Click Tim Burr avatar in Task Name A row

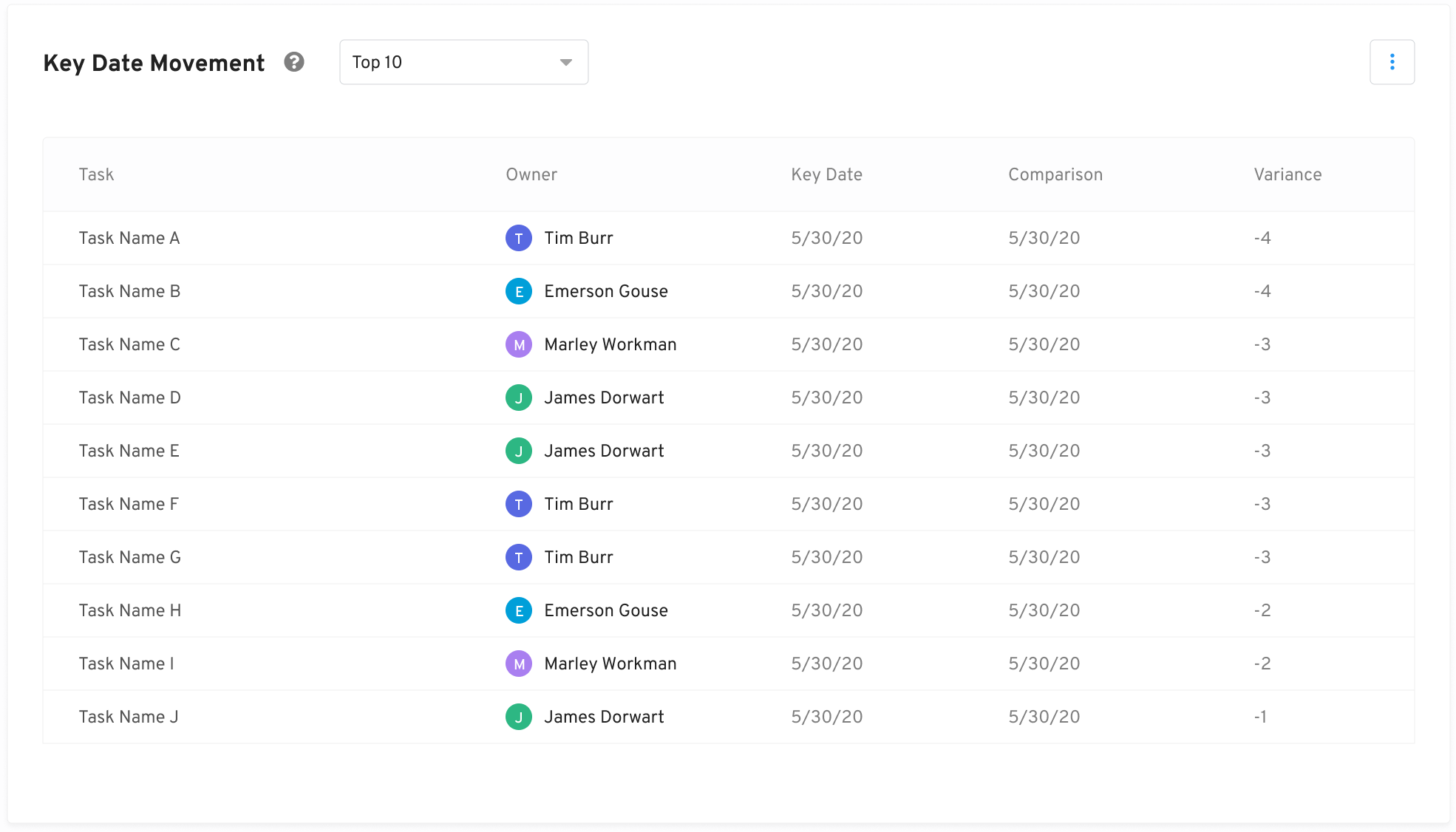tap(519, 238)
